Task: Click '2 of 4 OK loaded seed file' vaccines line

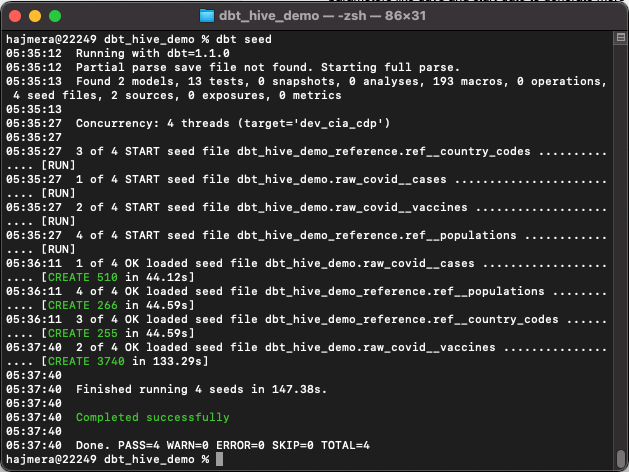Action: 341,348
